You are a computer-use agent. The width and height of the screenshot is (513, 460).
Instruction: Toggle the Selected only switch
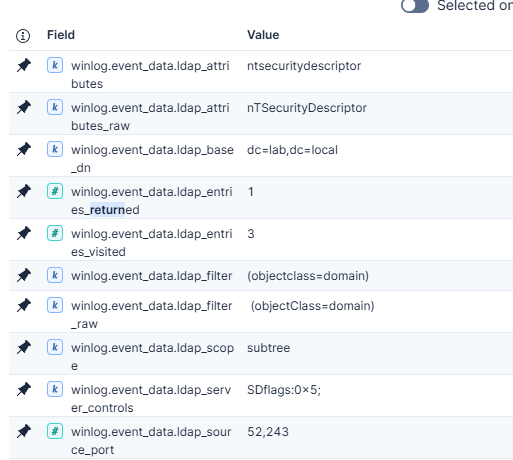click(415, 6)
